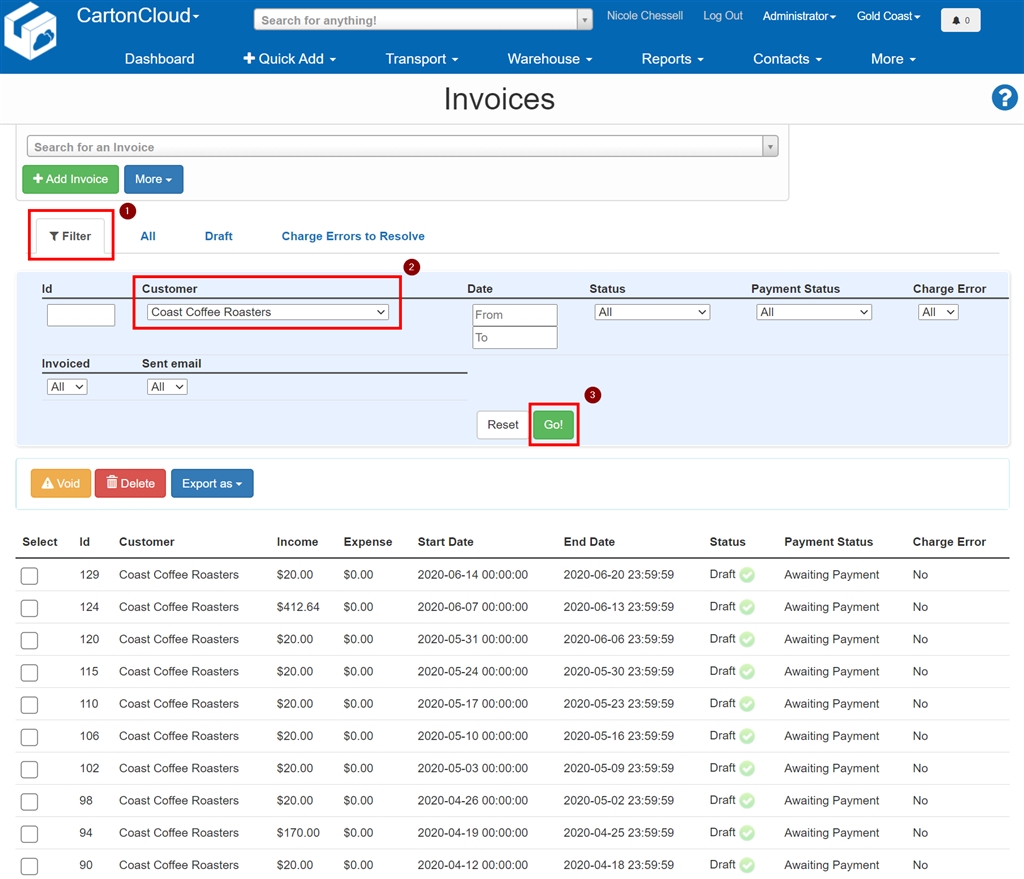
Task: Click the green Go! button
Action: click(x=553, y=424)
